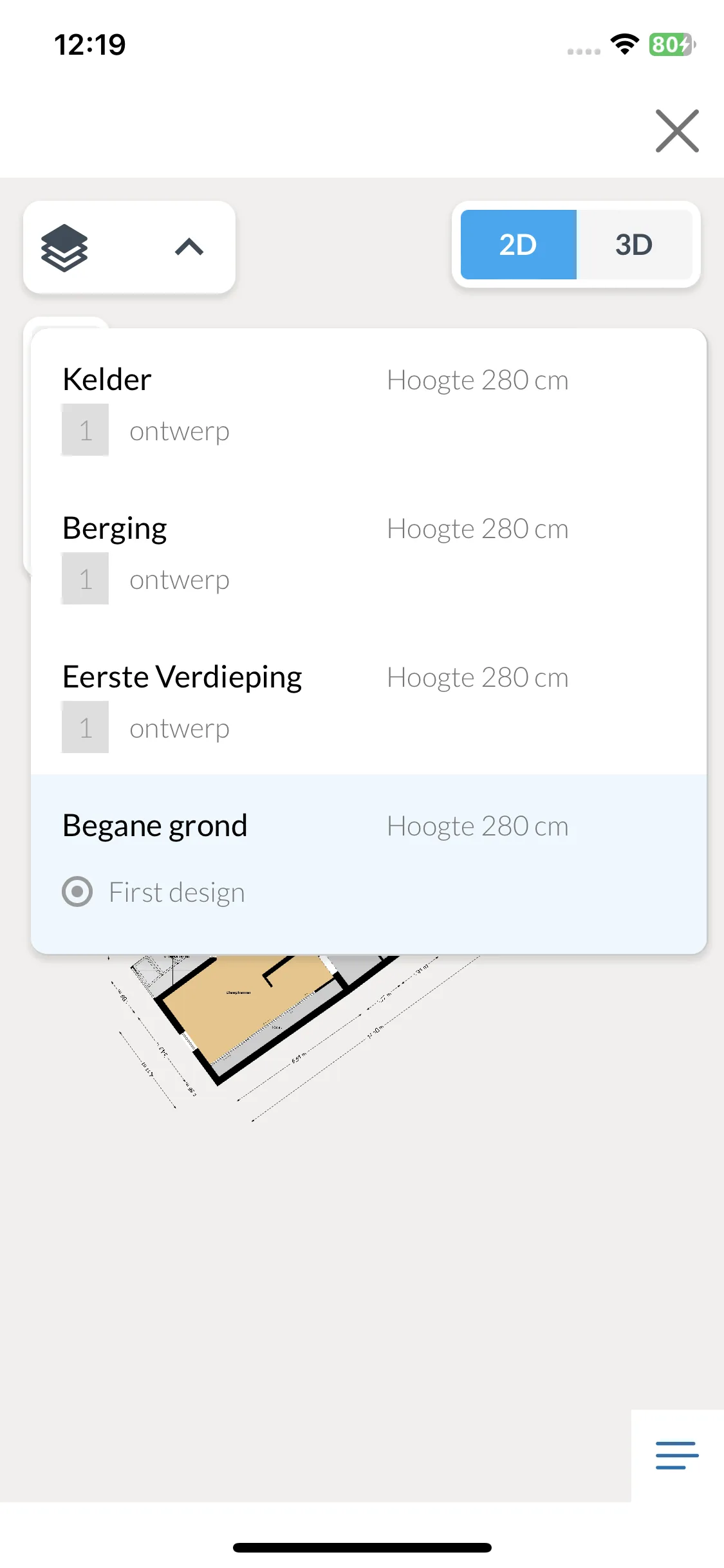
Task: Choose the Berging floor
Action: pos(115,529)
